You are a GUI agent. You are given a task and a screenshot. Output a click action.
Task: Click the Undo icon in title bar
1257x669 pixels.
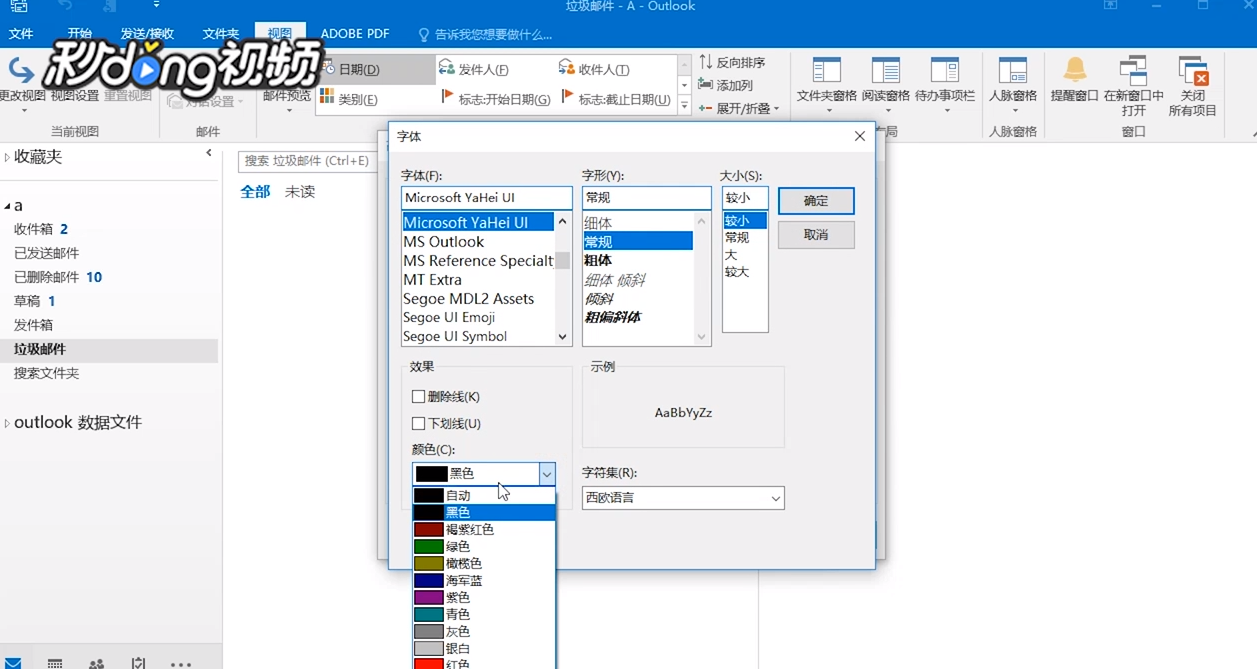[x=65, y=6]
